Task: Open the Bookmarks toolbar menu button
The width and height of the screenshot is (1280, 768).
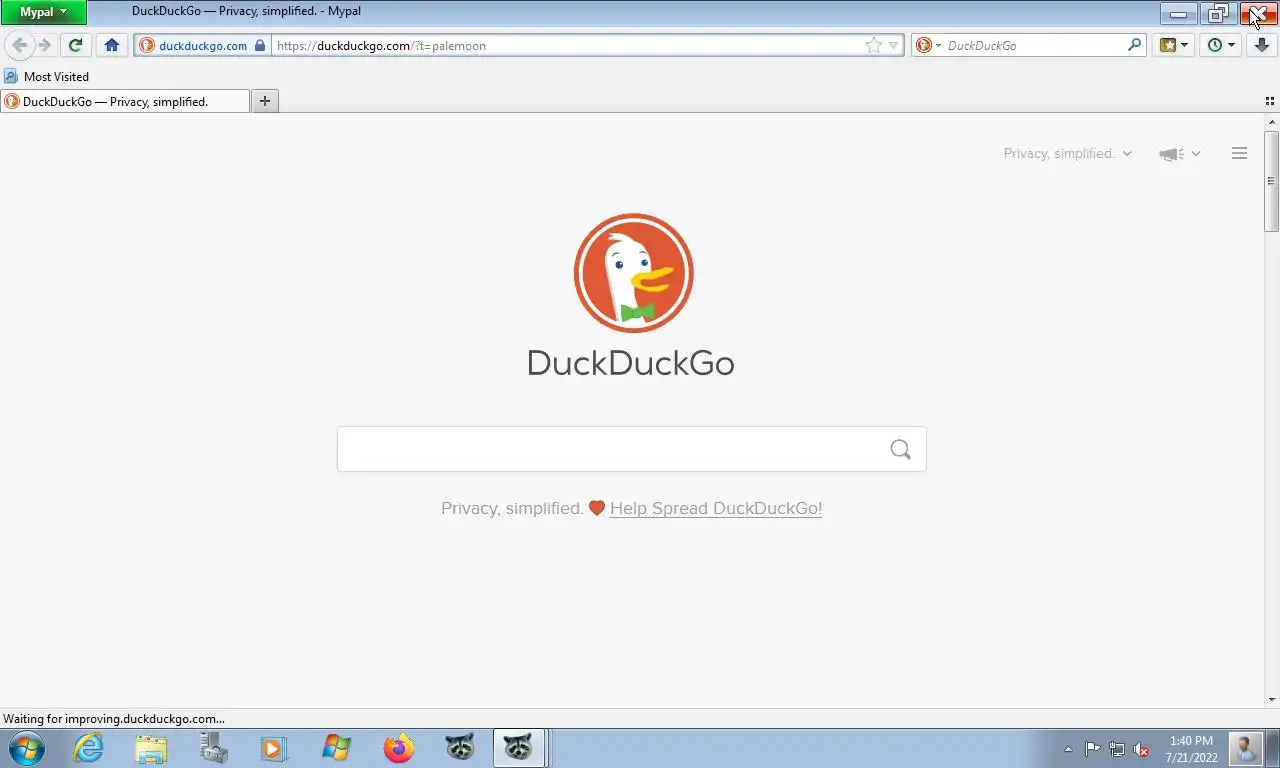Action: click(x=1174, y=45)
